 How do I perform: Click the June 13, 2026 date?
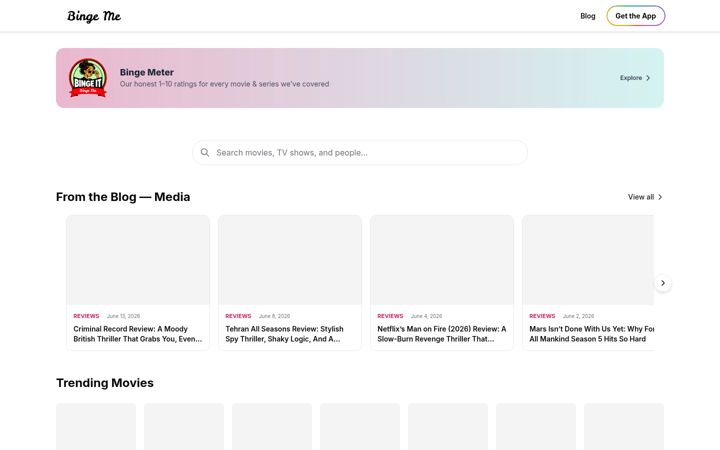click(x=124, y=316)
